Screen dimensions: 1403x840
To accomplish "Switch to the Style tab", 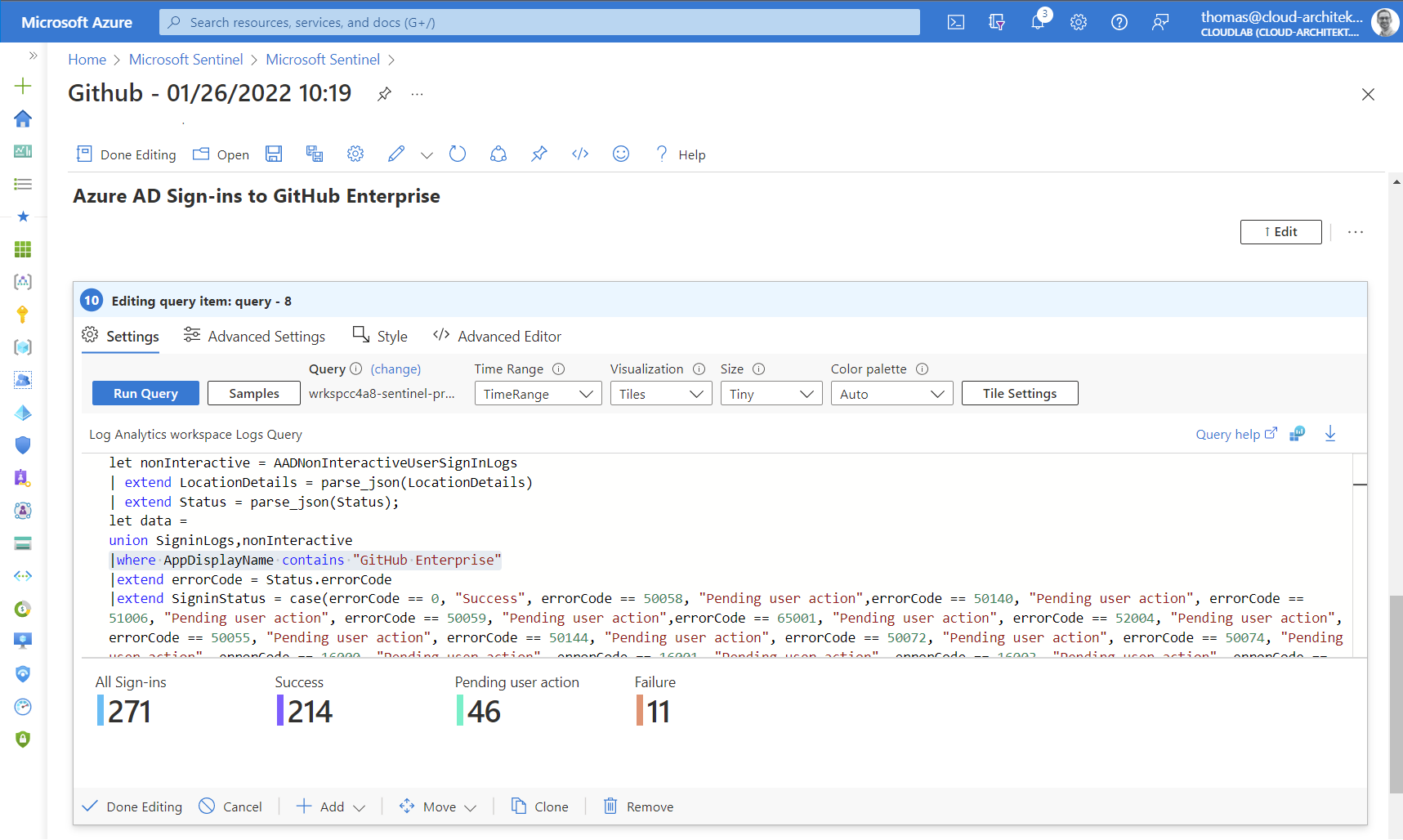I will (380, 337).
